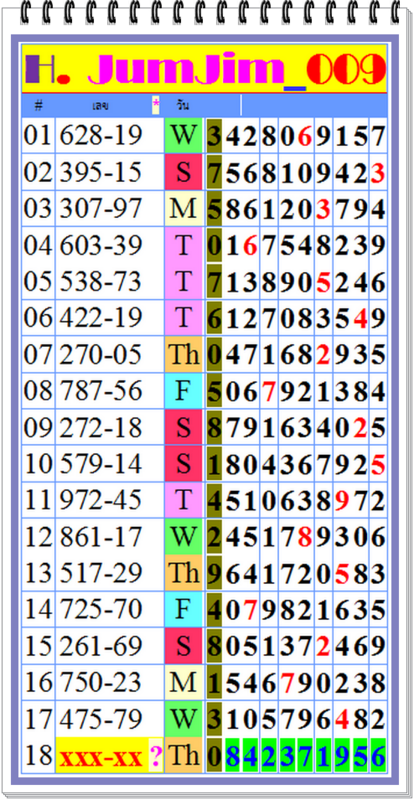Select the number "261-69" in row 15
This screenshot has width=414, height=800.
100,645
